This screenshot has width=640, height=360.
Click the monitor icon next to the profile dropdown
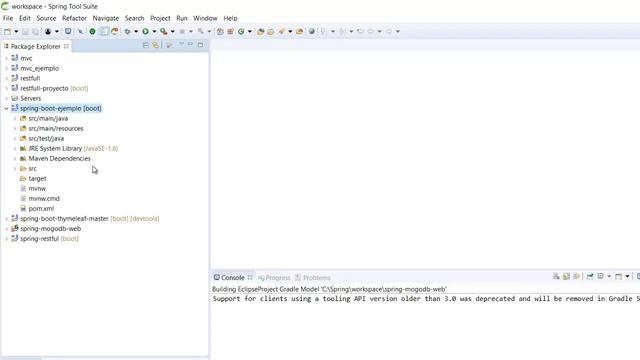pos(68,31)
